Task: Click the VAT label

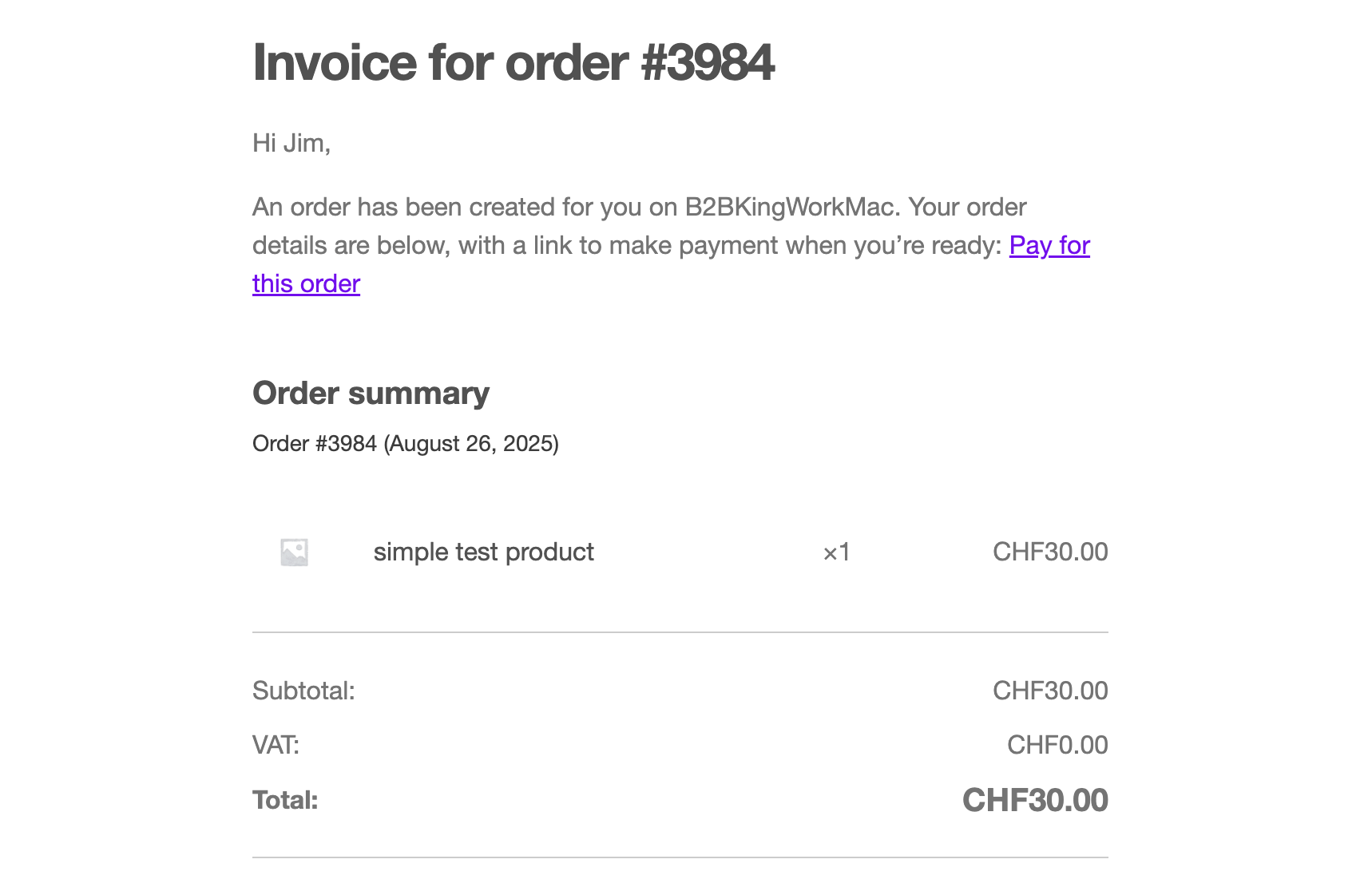Action: click(276, 745)
